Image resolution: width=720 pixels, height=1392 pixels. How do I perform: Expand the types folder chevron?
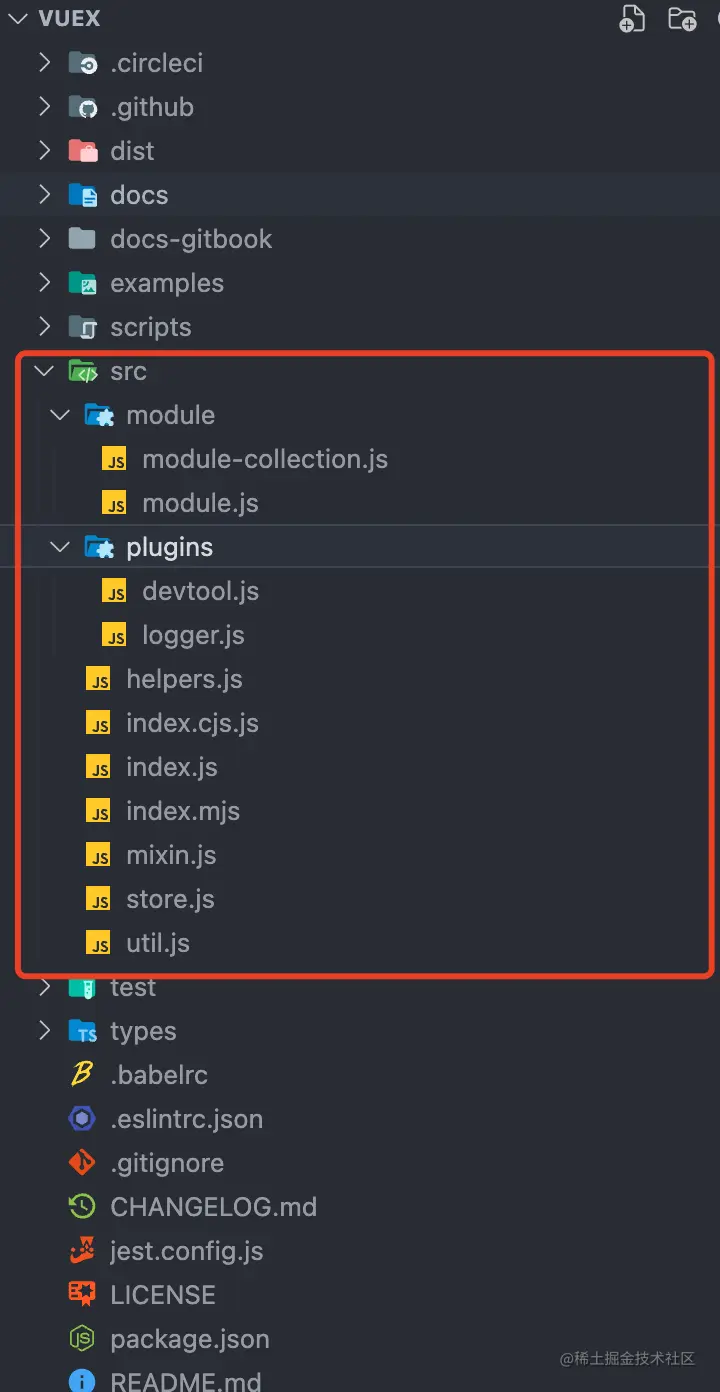44,1031
